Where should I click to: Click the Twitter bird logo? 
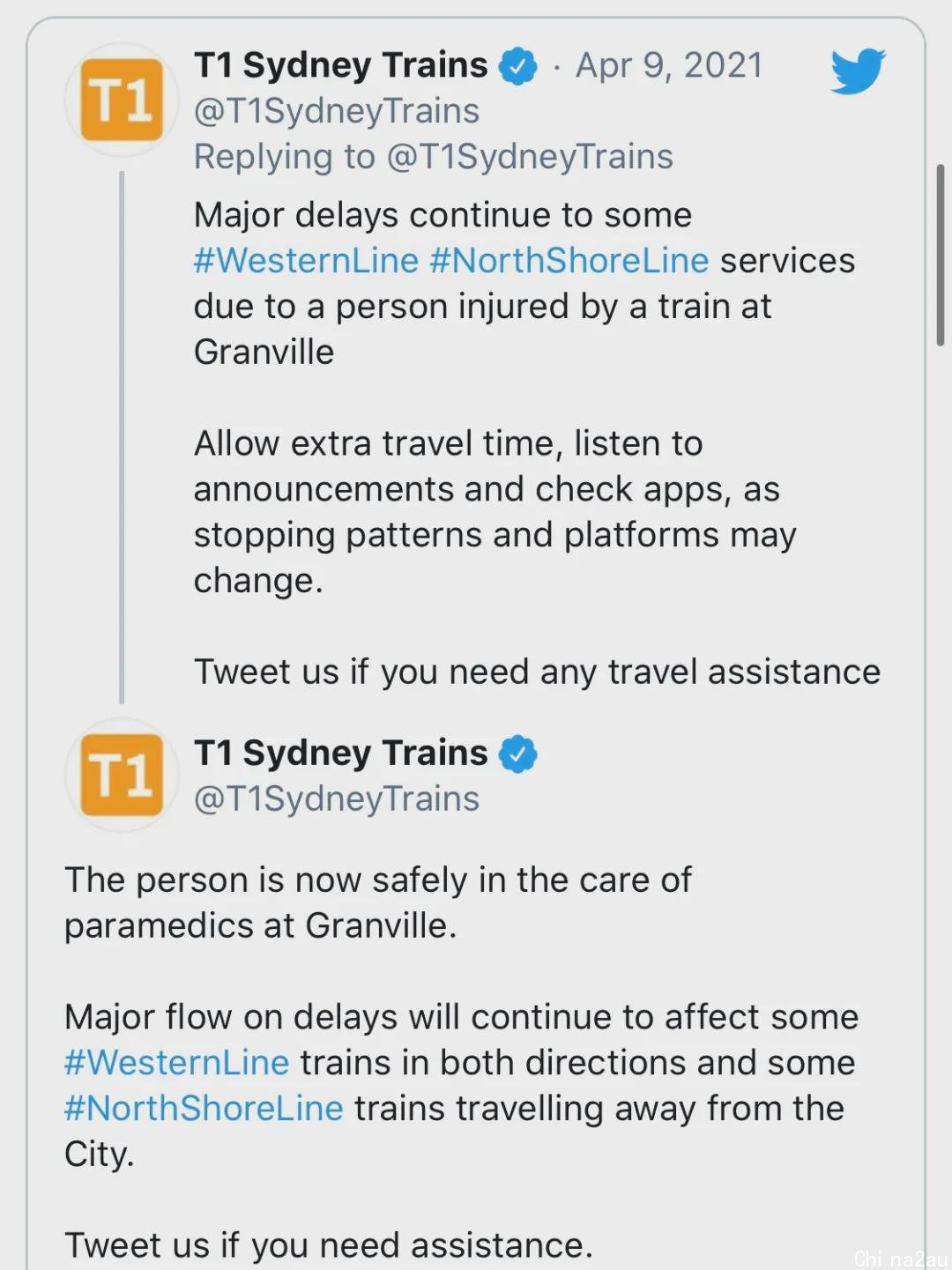click(x=858, y=71)
